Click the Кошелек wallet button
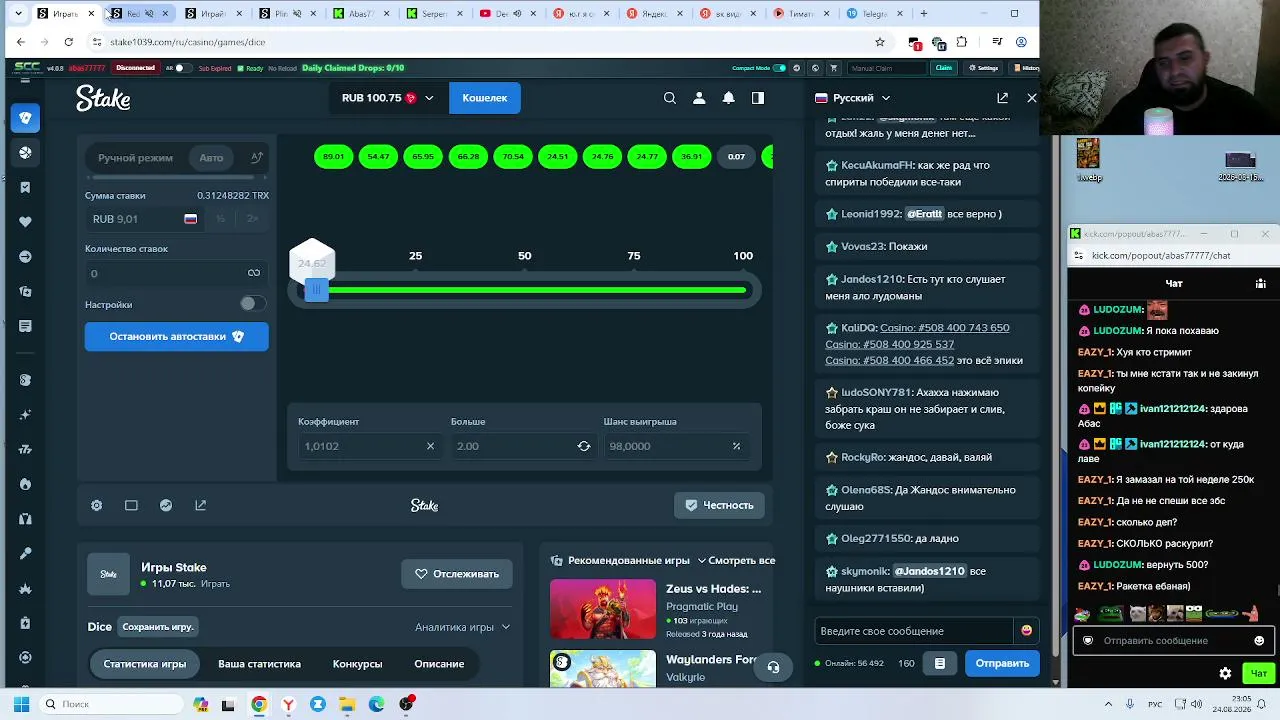The width and height of the screenshot is (1280, 720). [485, 98]
